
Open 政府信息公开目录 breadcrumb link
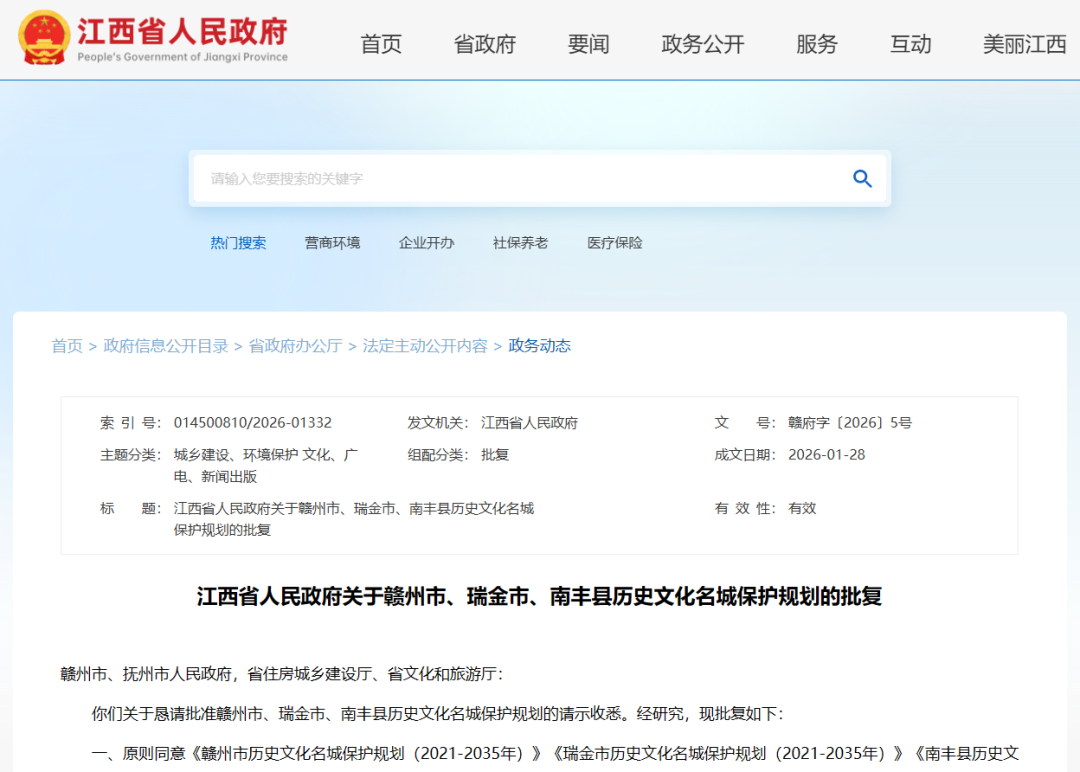166,346
